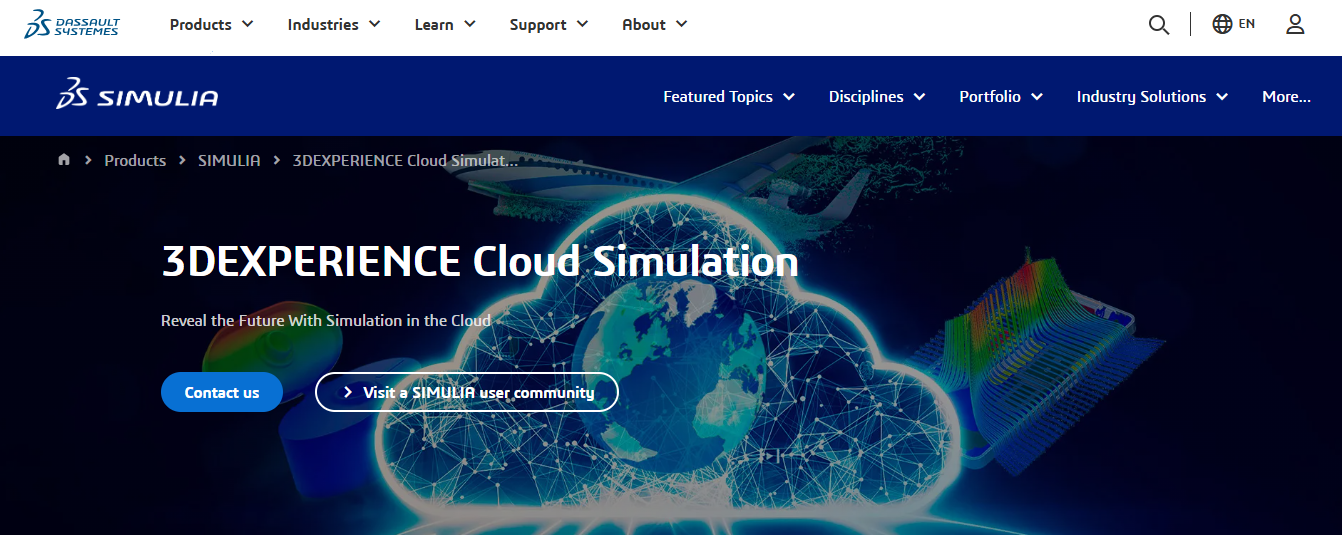1342x535 pixels.
Task: Click the Contact us button
Action: (x=222, y=392)
